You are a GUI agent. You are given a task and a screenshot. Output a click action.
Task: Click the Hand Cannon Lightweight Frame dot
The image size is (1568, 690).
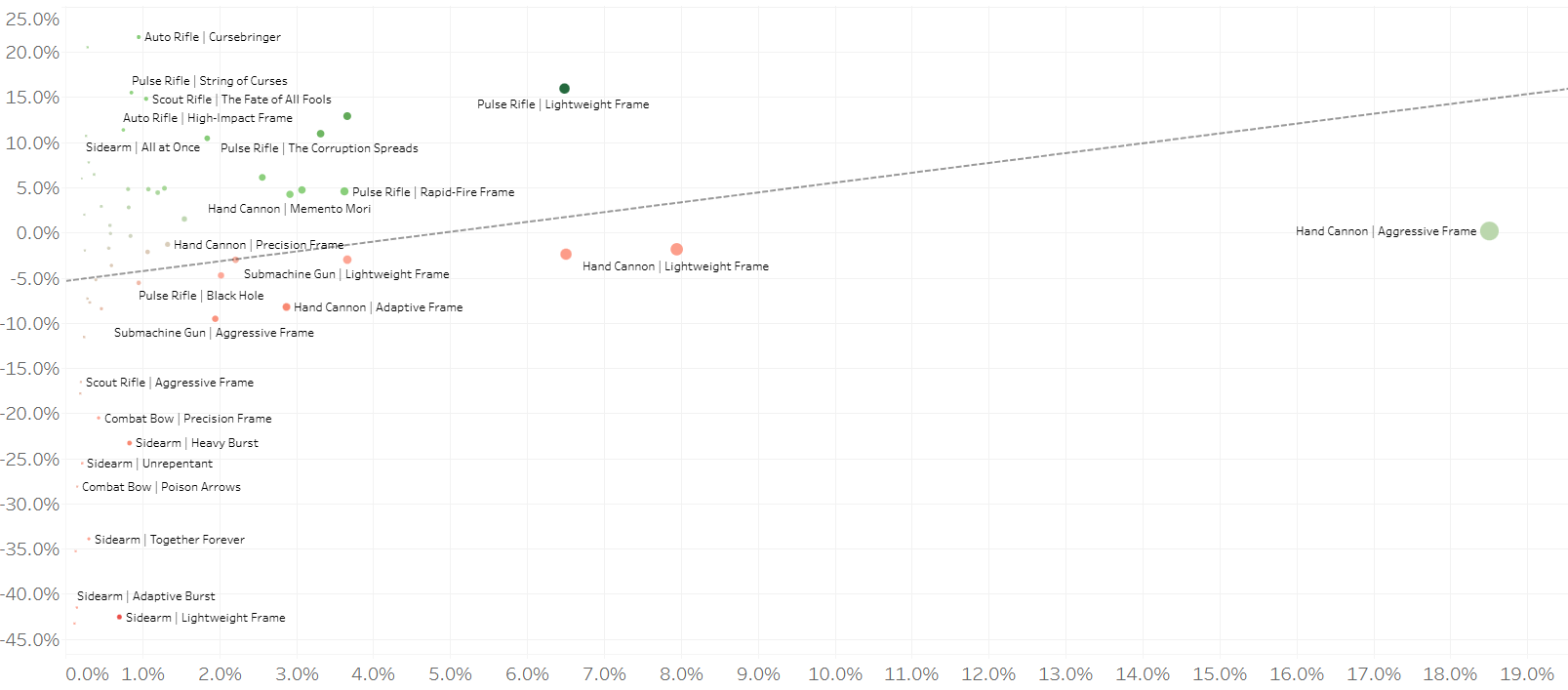click(x=676, y=250)
